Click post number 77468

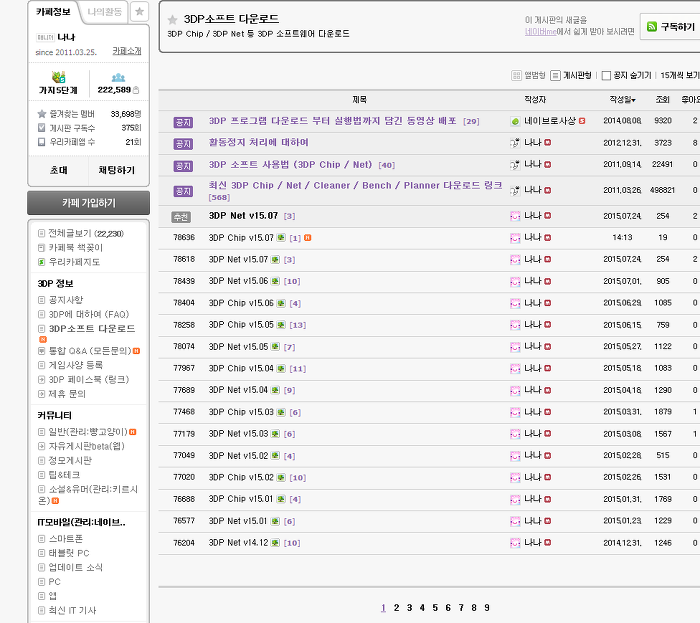(184, 411)
